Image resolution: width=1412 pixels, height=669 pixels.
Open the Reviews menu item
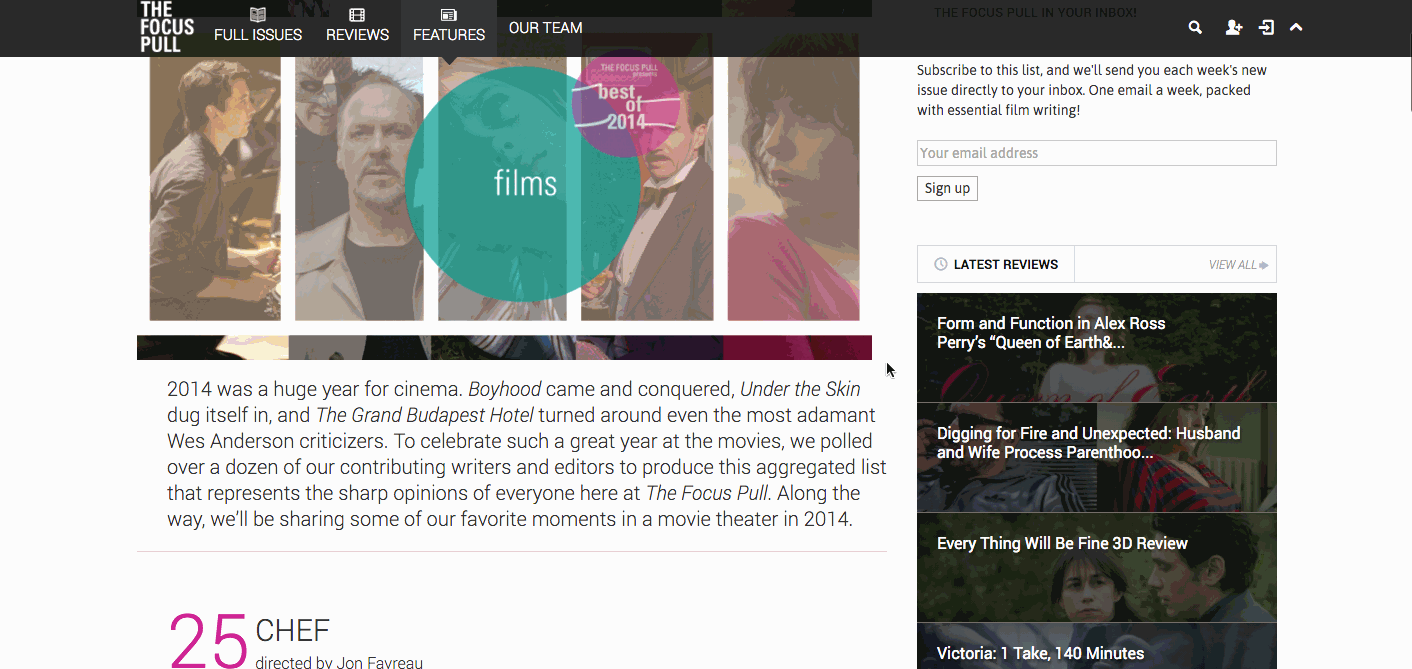(357, 27)
